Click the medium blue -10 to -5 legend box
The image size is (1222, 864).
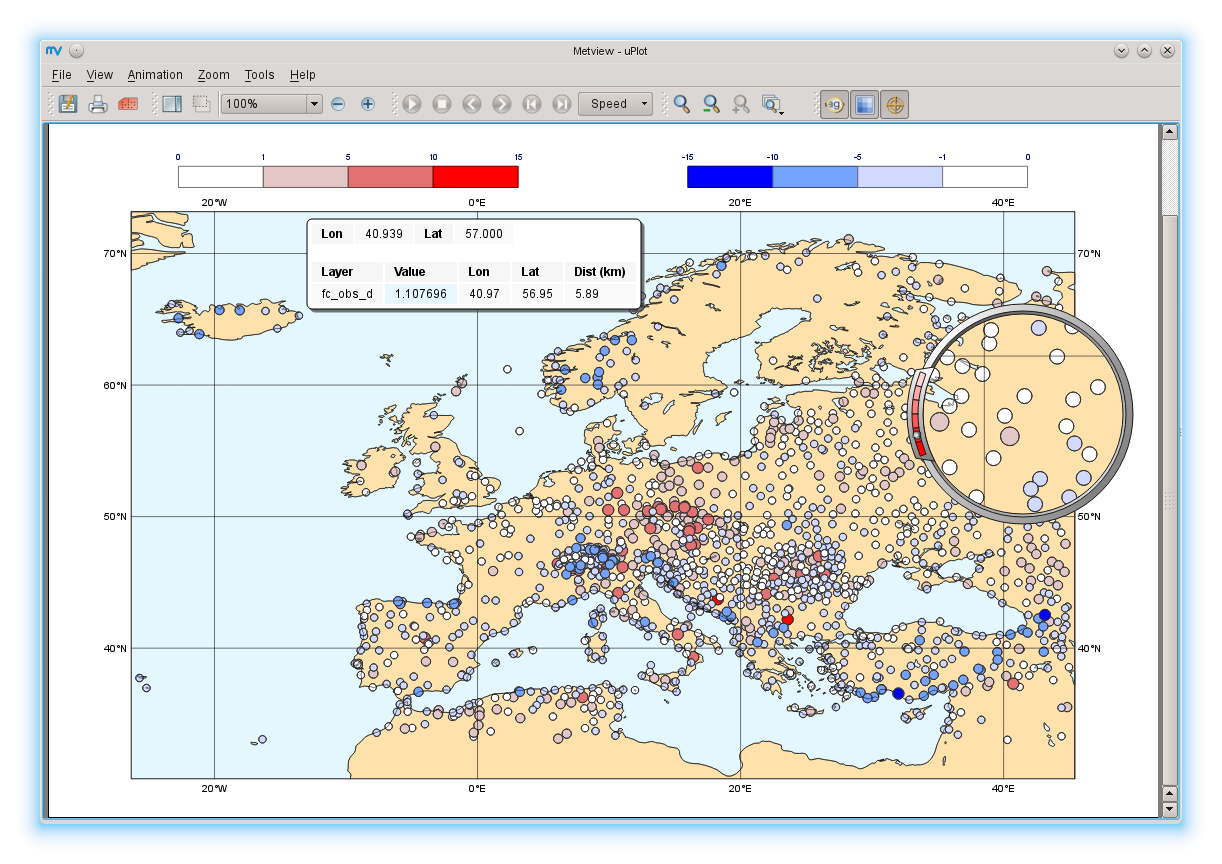(815, 177)
